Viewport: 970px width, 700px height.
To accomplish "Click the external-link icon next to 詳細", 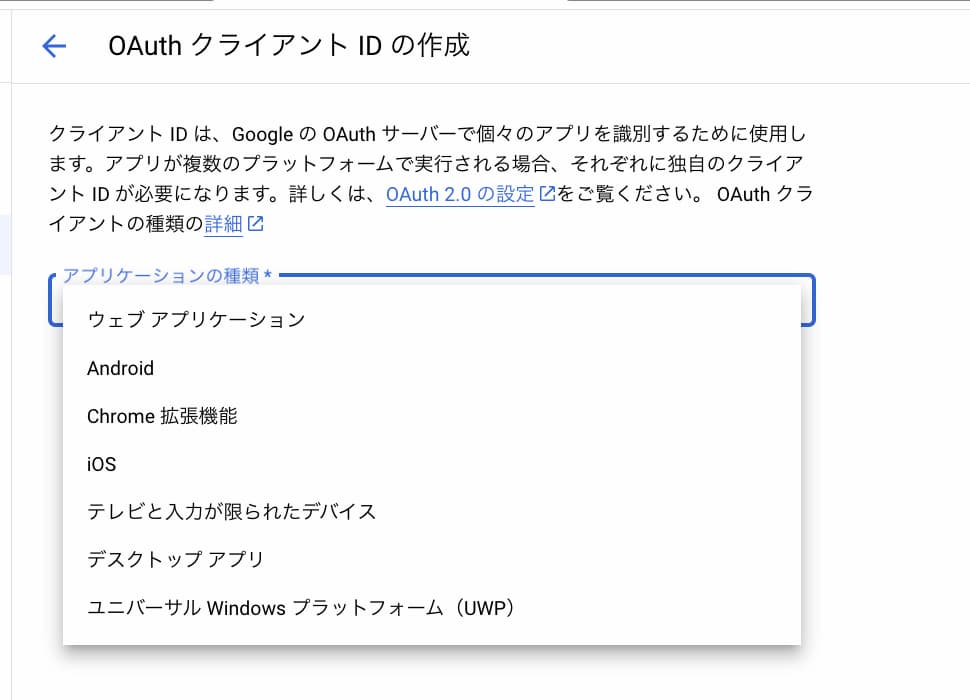I will (256, 224).
